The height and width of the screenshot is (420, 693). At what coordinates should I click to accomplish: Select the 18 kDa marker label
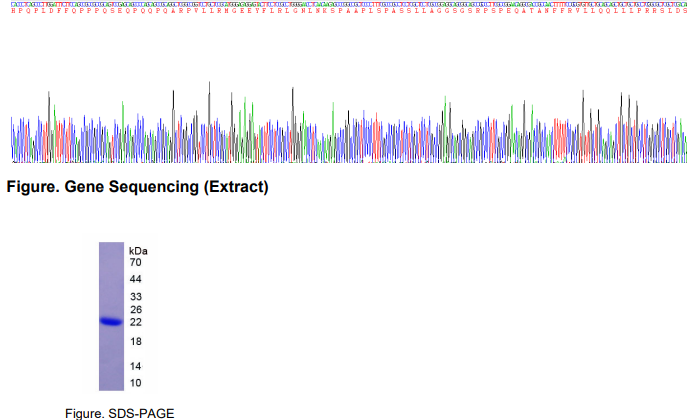[135, 341]
